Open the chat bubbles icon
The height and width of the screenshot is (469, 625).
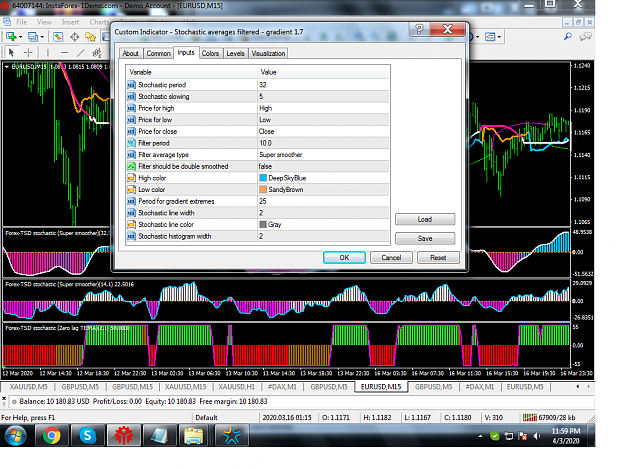click(x=585, y=37)
